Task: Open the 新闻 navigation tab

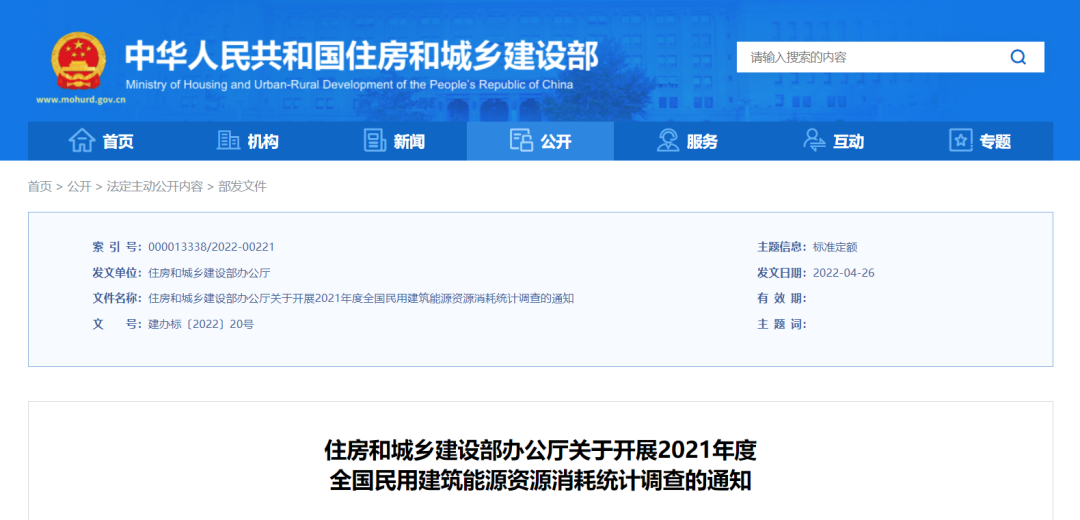Action: [394, 141]
